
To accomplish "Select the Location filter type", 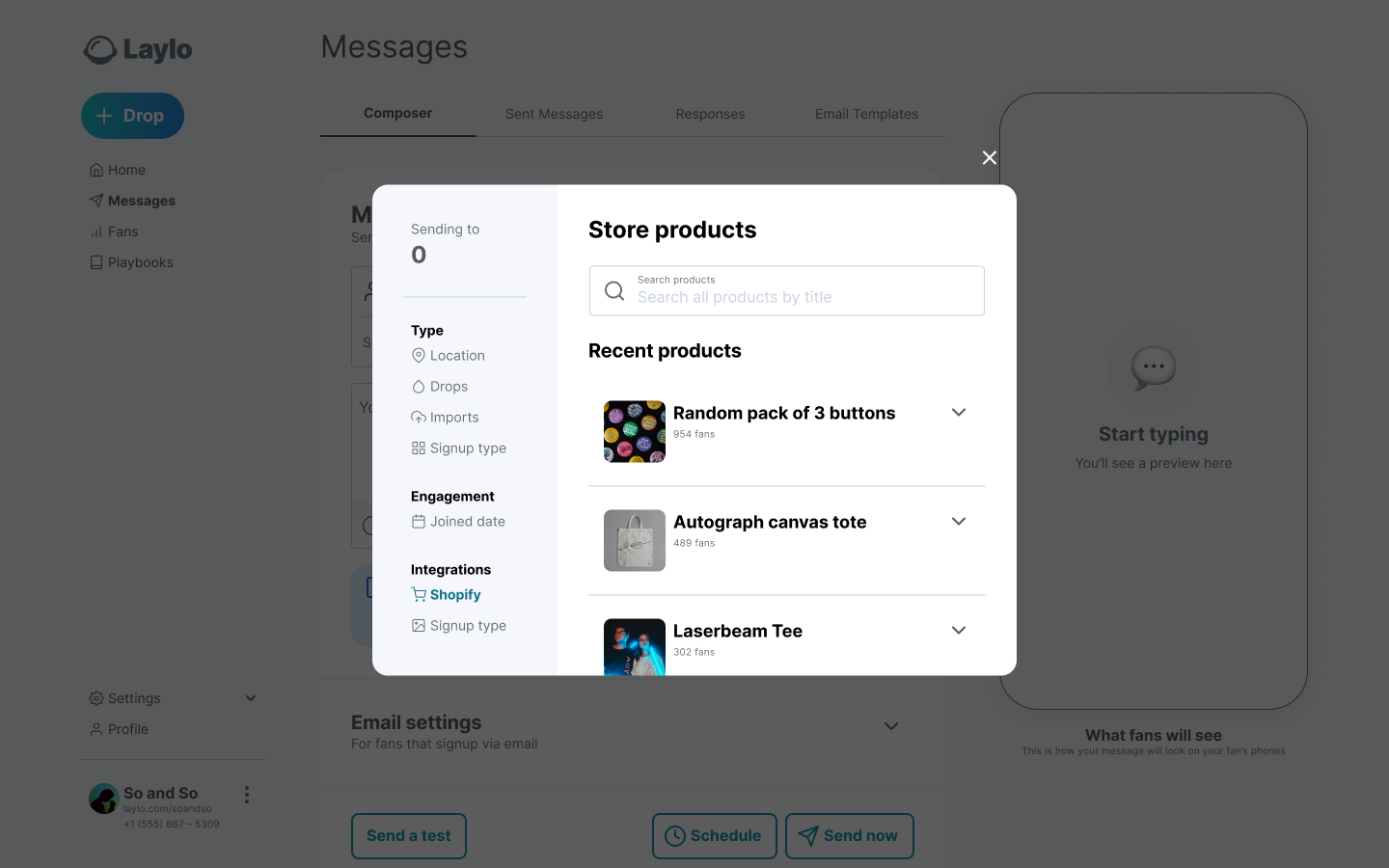I will tap(448, 356).
